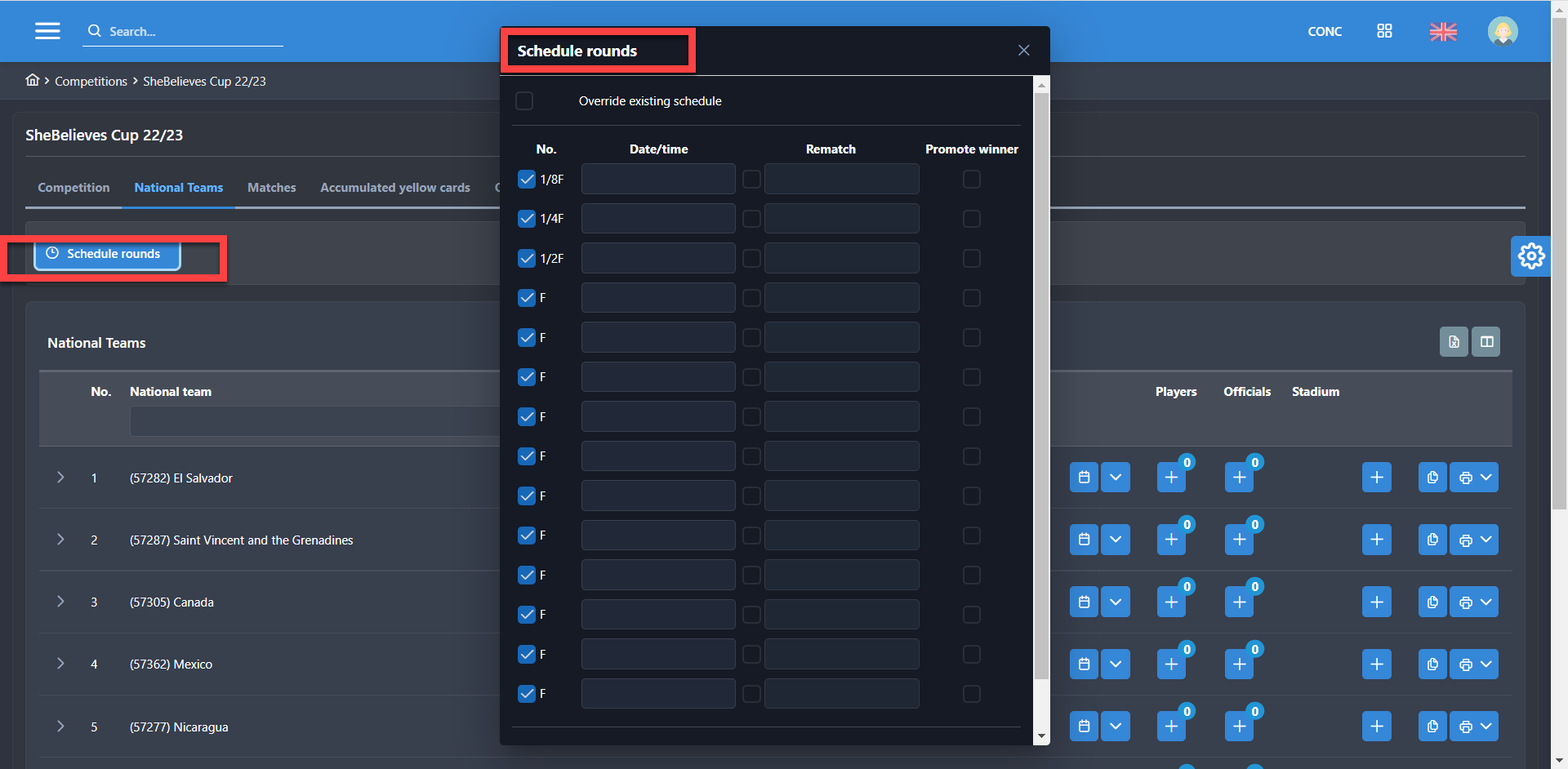This screenshot has width=1568, height=769.
Task: Open print dropdown arrow for Mexico row
Action: point(1486,664)
